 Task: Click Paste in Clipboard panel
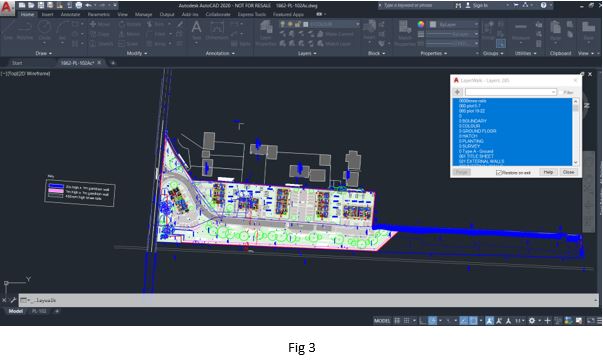[x=556, y=30]
